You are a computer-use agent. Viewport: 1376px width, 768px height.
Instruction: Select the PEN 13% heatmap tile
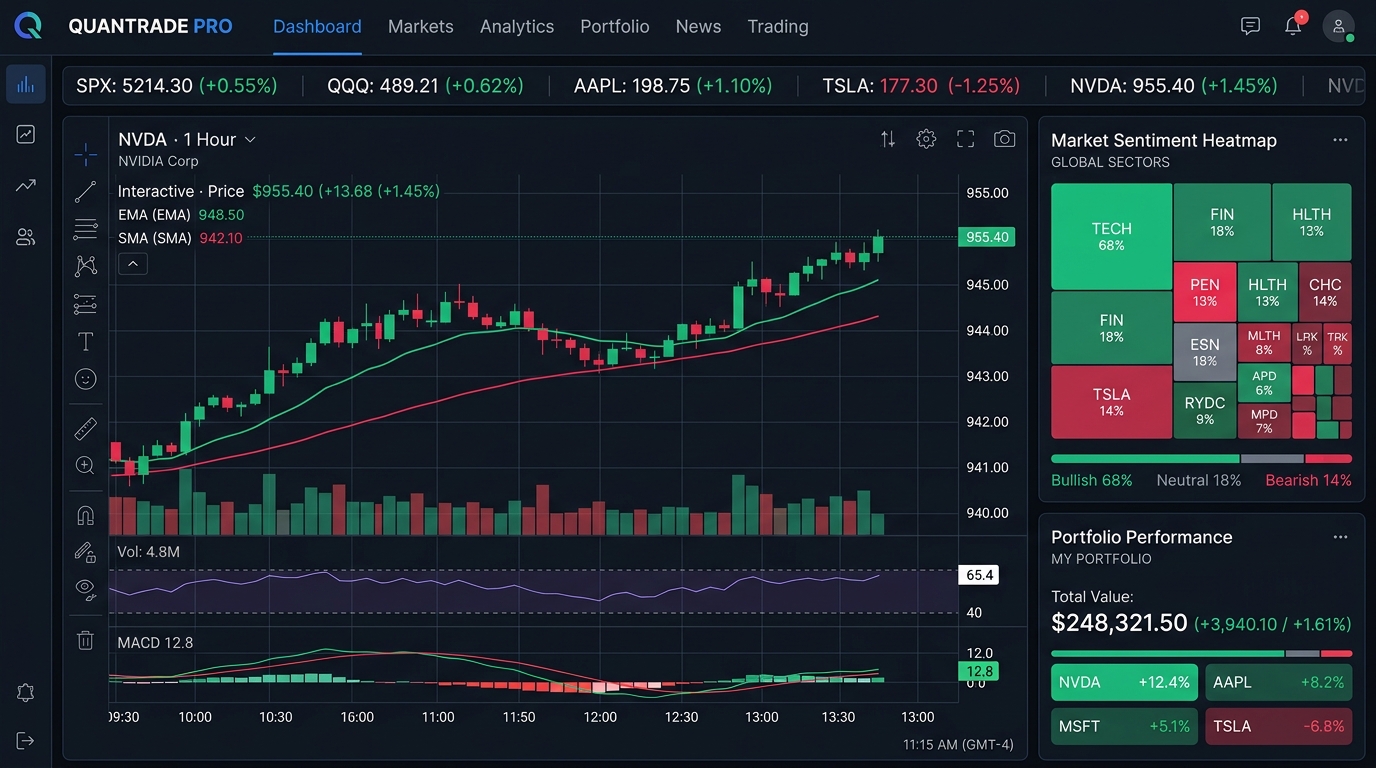(1205, 292)
